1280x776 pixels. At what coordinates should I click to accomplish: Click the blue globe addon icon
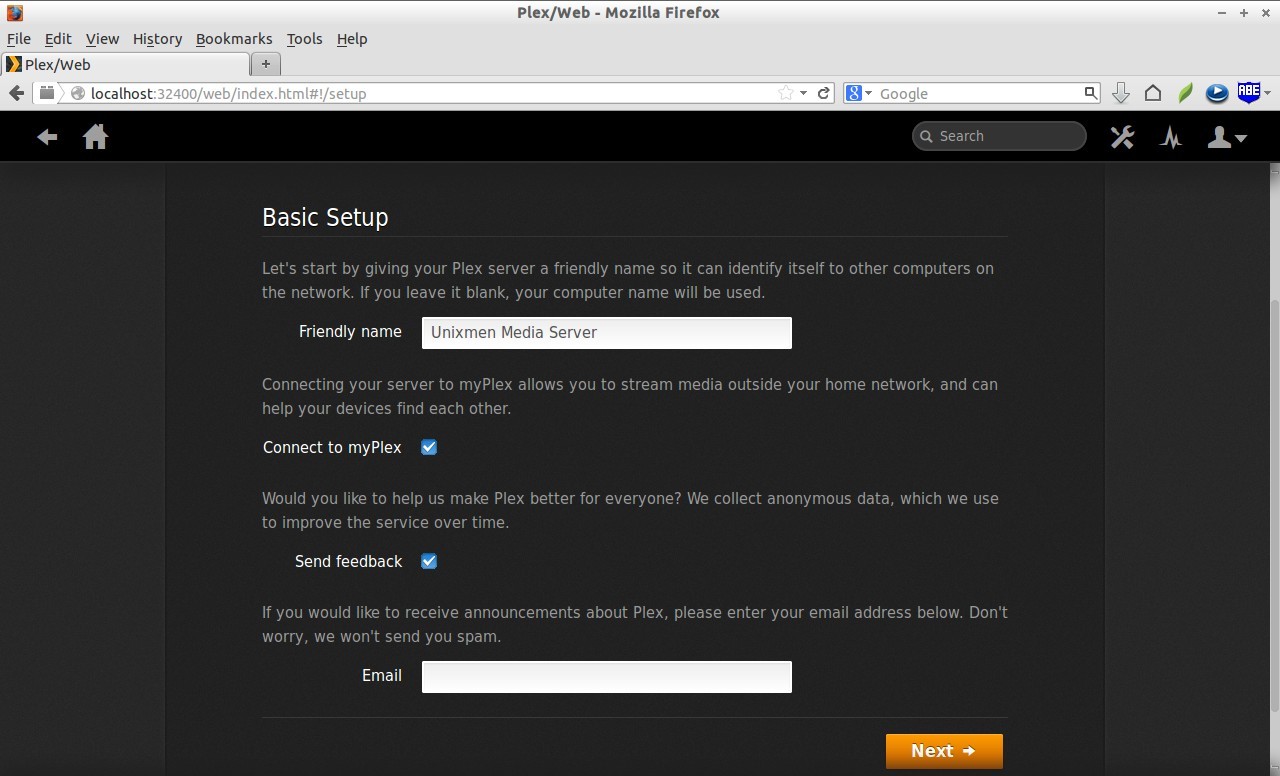[1217, 93]
